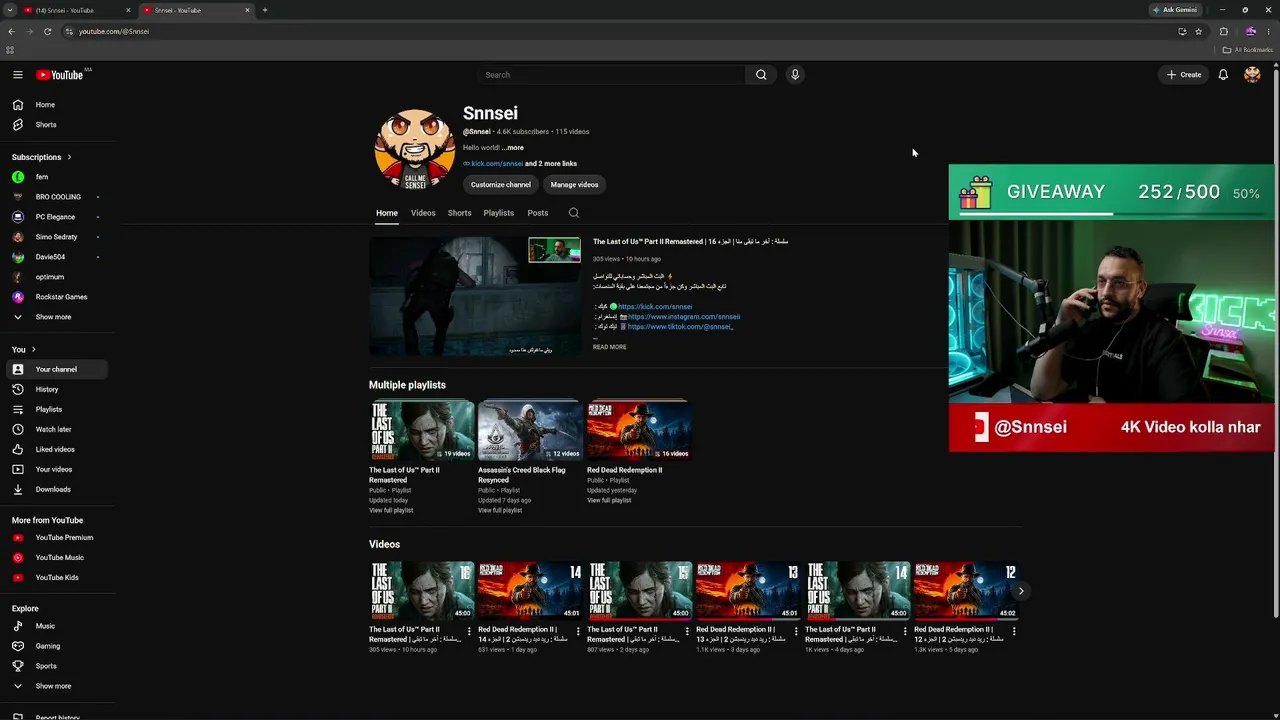Open the notifications bell
Screen dimensions: 1280x720
point(1223,75)
